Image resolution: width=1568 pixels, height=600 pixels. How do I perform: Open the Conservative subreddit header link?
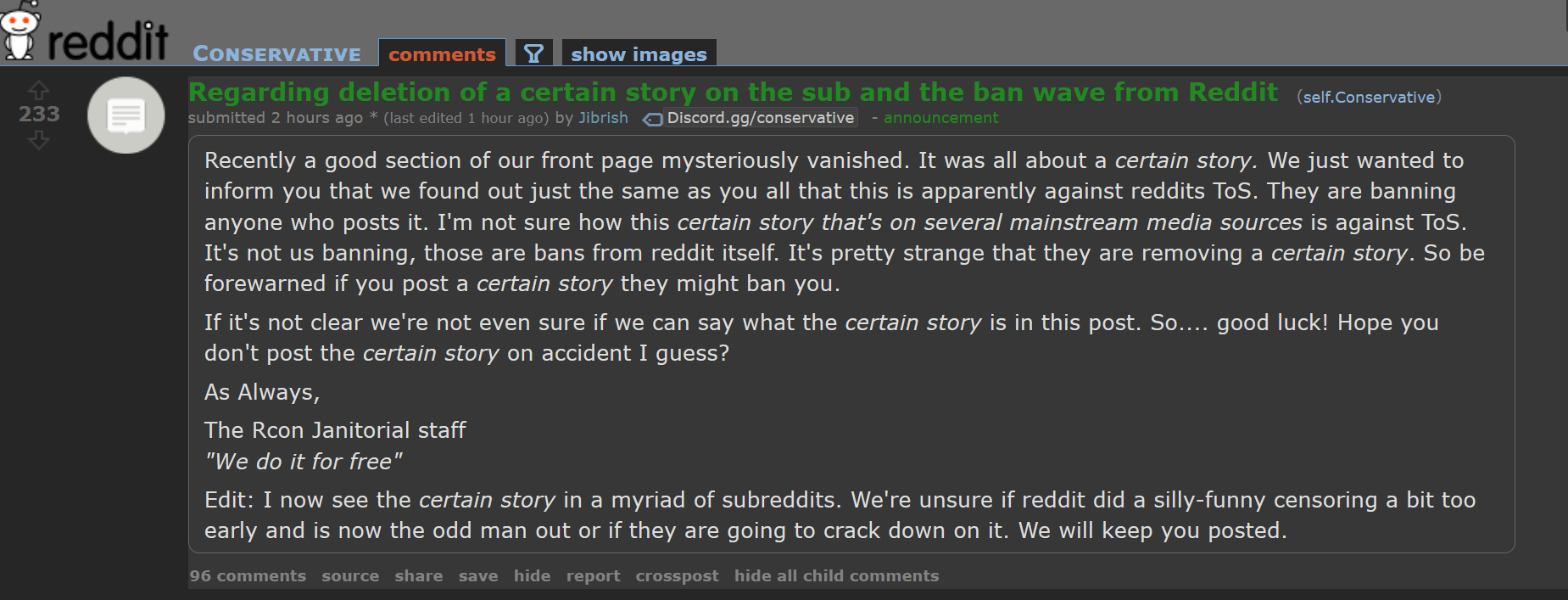[x=276, y=53]
